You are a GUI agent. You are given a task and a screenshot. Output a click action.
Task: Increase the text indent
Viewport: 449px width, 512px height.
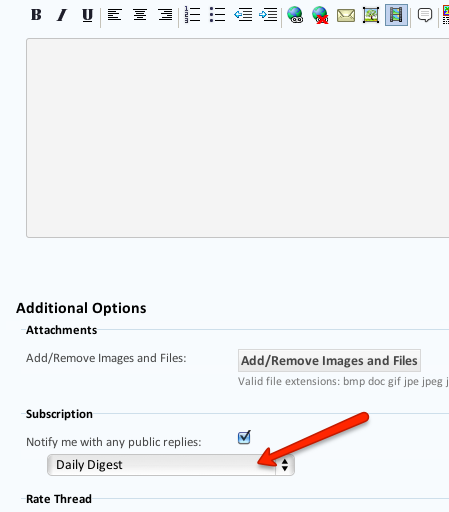point(268,15)
